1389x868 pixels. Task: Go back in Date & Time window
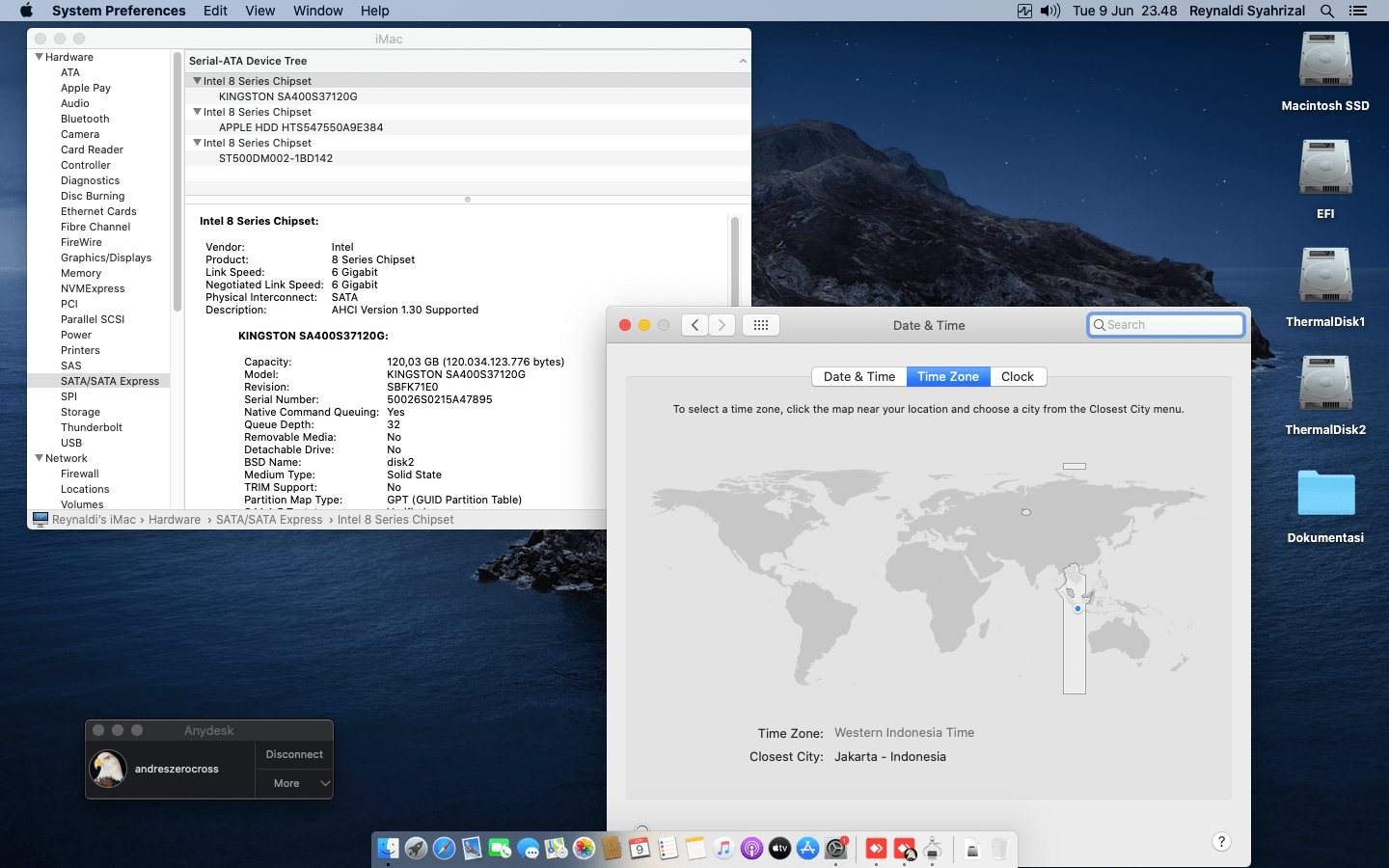[694, 325]
